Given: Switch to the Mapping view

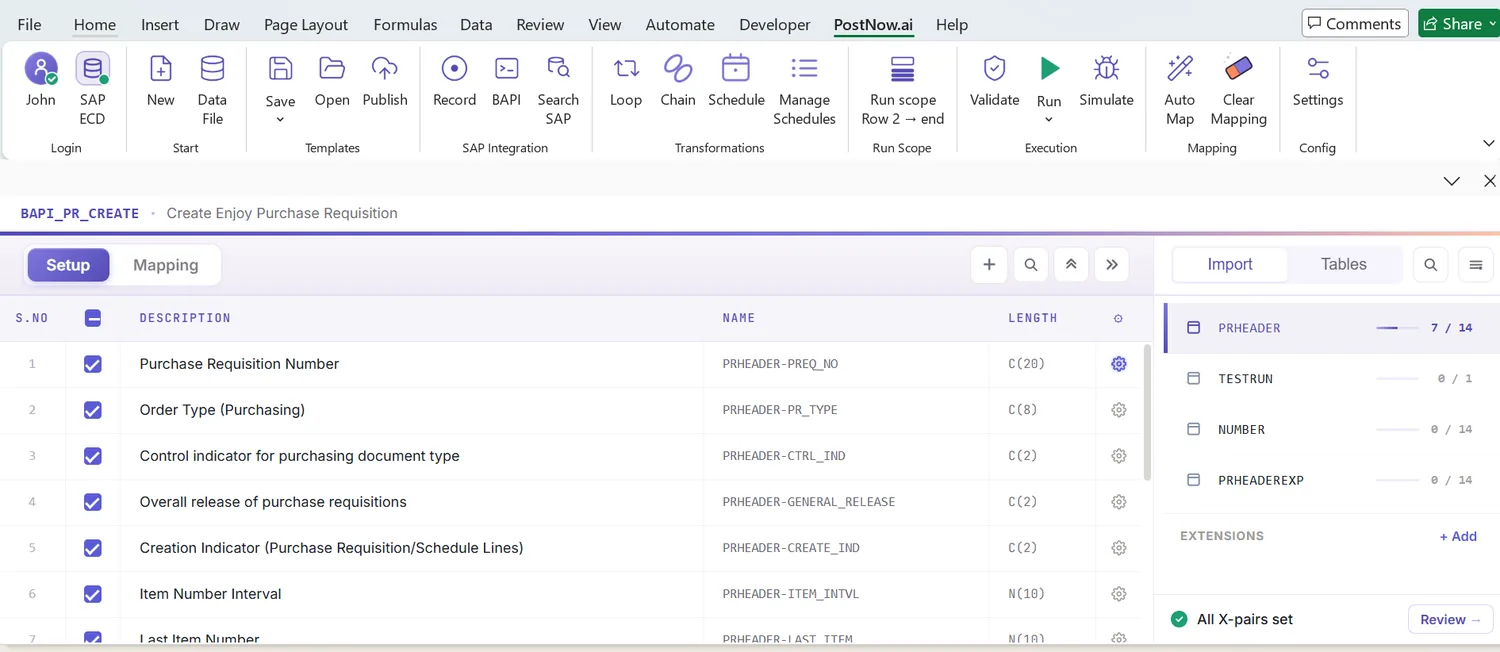Looking at the screenshot, I should [166, 265].
